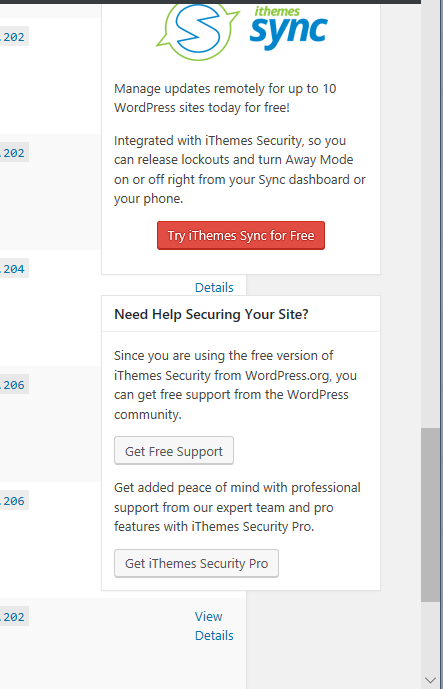Click the Get iThemes Security Pro button
443x689 pixels.
[x=196, y=563]
